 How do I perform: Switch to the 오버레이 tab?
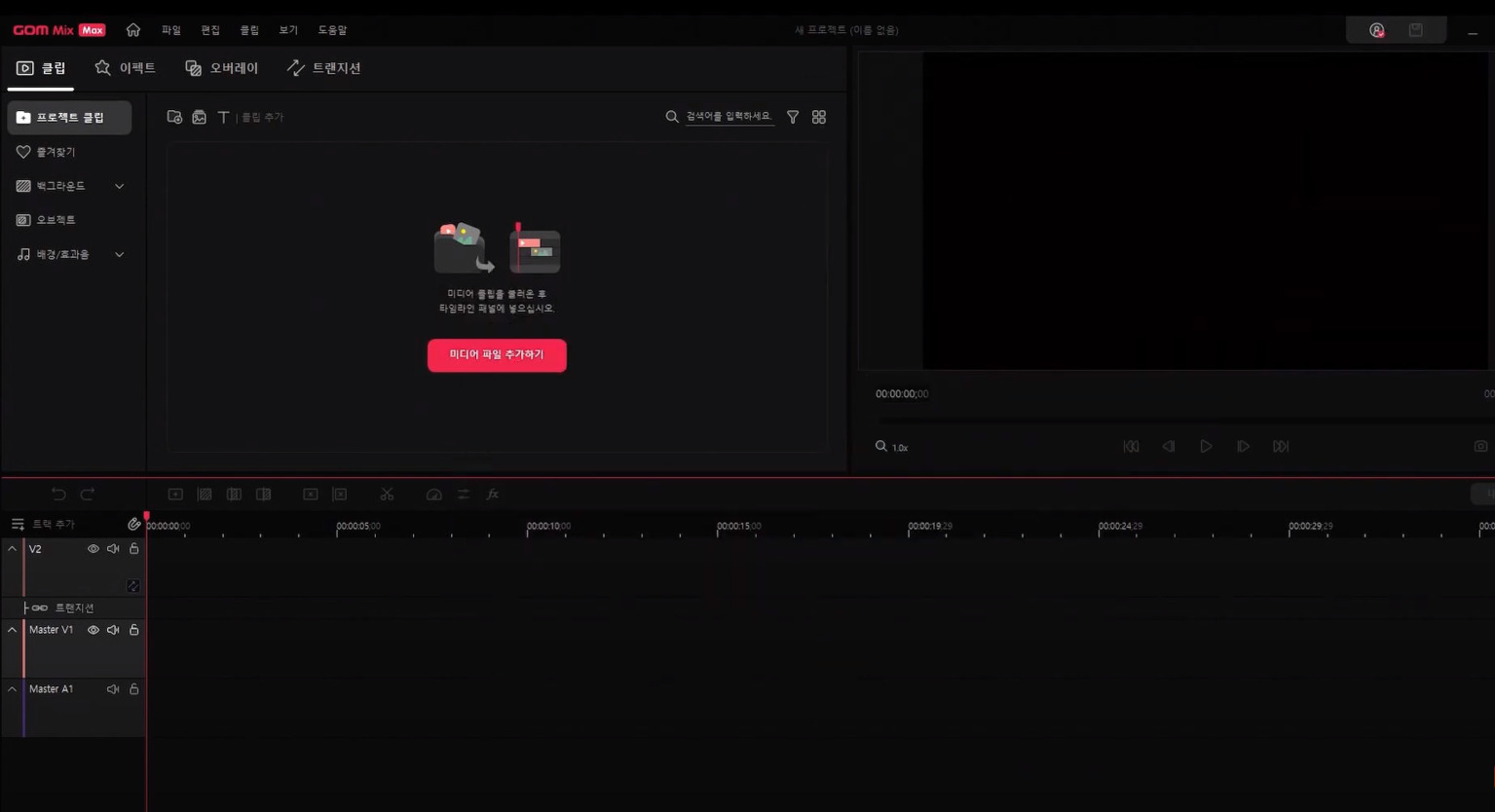(222, 68)
